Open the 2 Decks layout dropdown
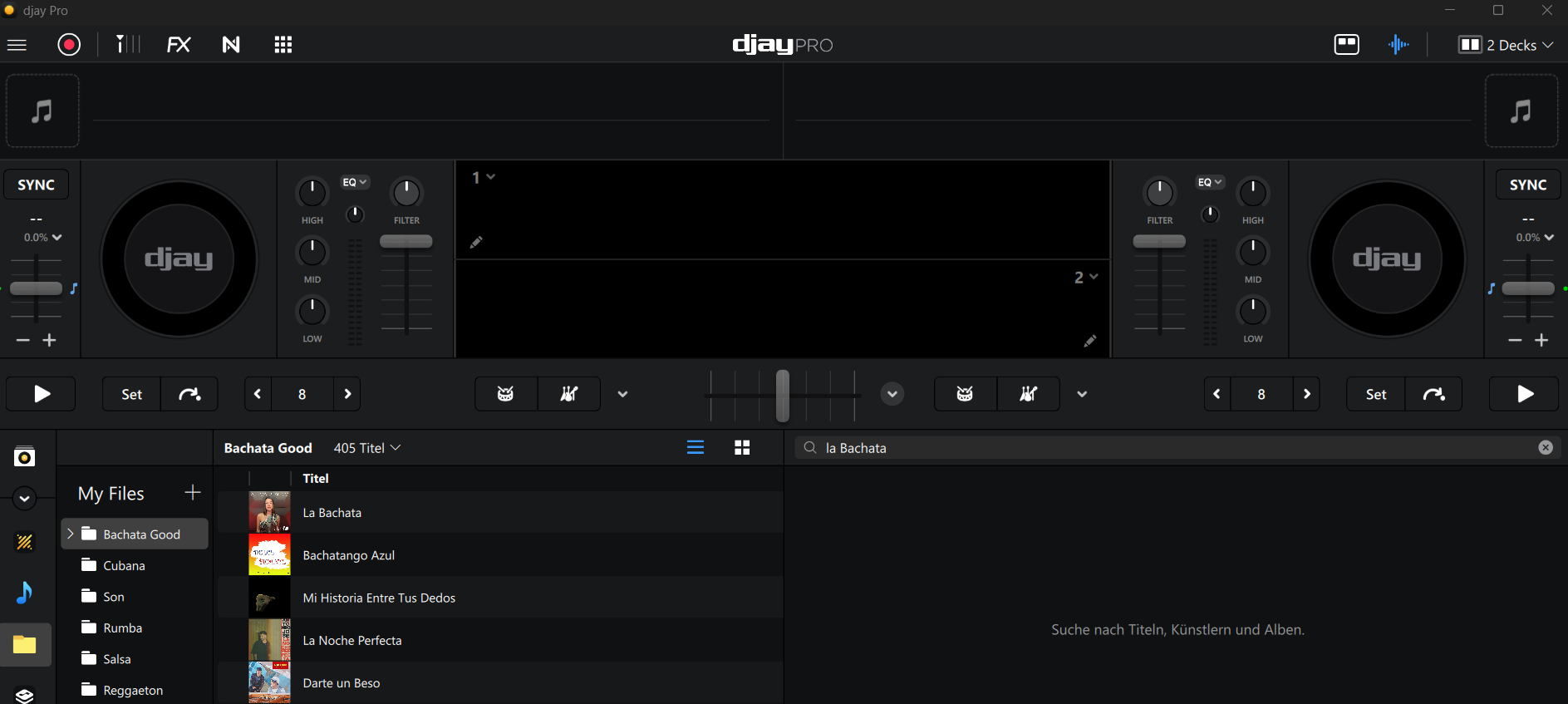Image resolution: width=1568 pixels, height=704 pixels. [x=1506, y=45]
